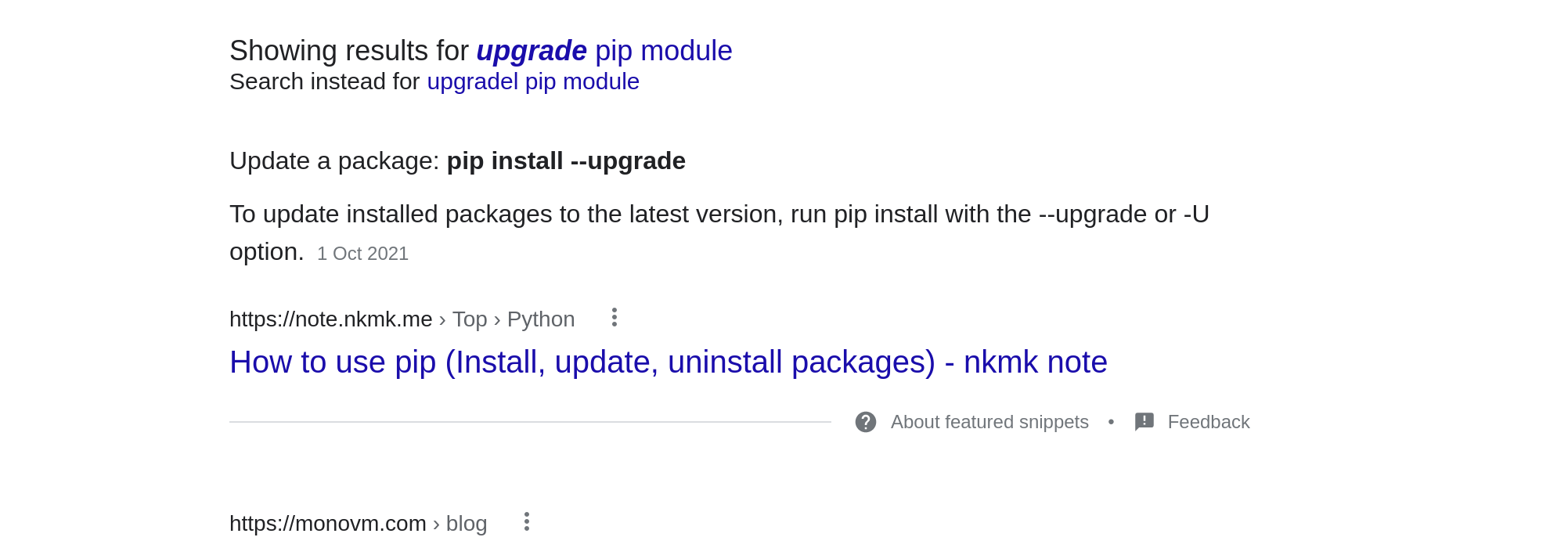This screenshot has width=1568, height=548.
Task: Click the Feedback text link
Action: 1208,422
